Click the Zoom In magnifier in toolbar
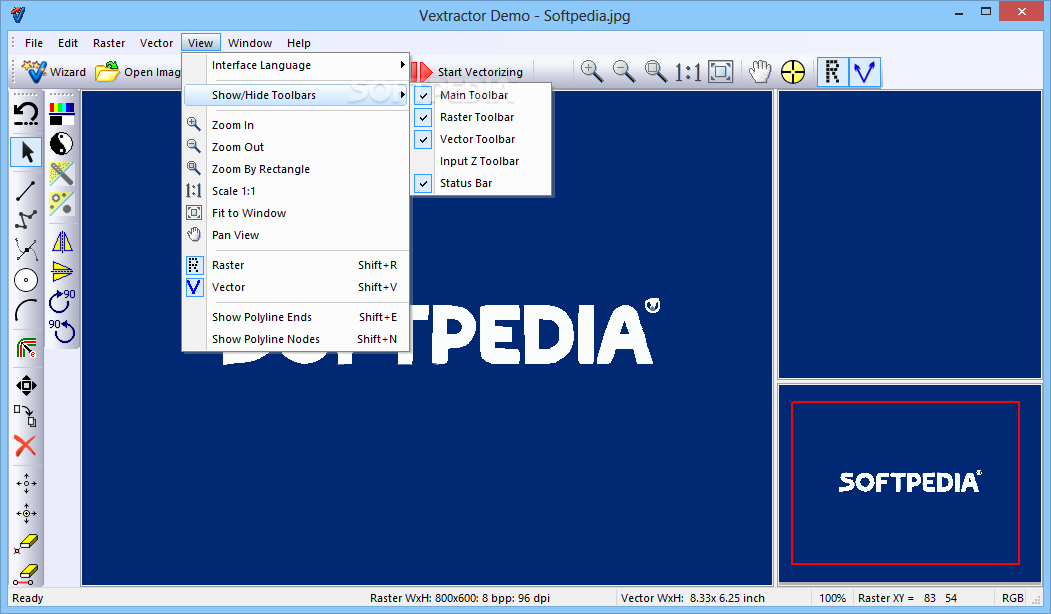 pyautogui.click(x=592, y=72)
